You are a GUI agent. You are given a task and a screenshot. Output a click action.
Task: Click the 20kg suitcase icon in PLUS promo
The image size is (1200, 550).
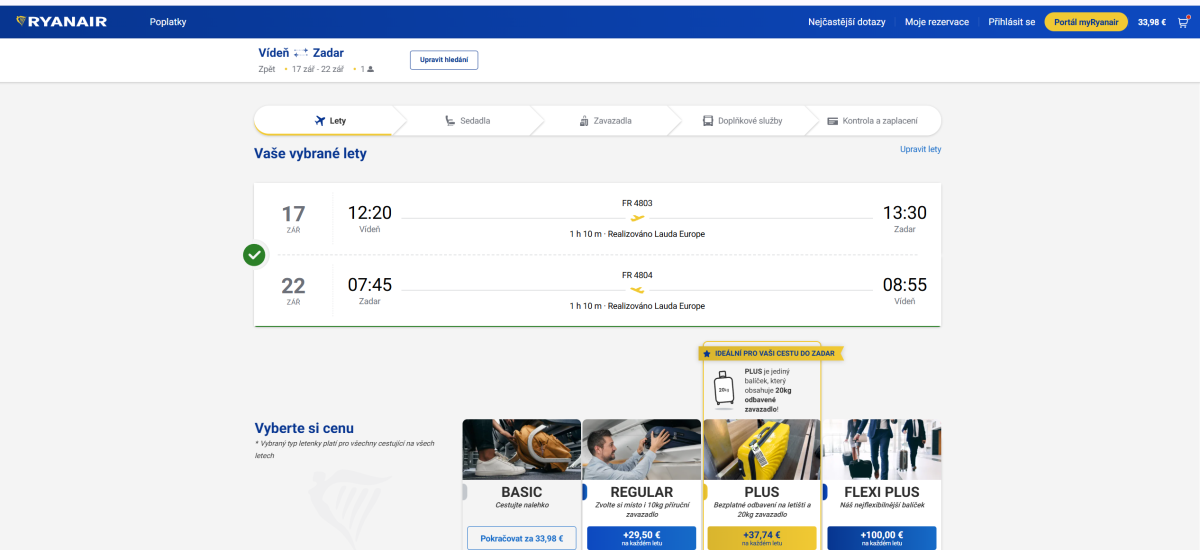click(x=722, y=388)
